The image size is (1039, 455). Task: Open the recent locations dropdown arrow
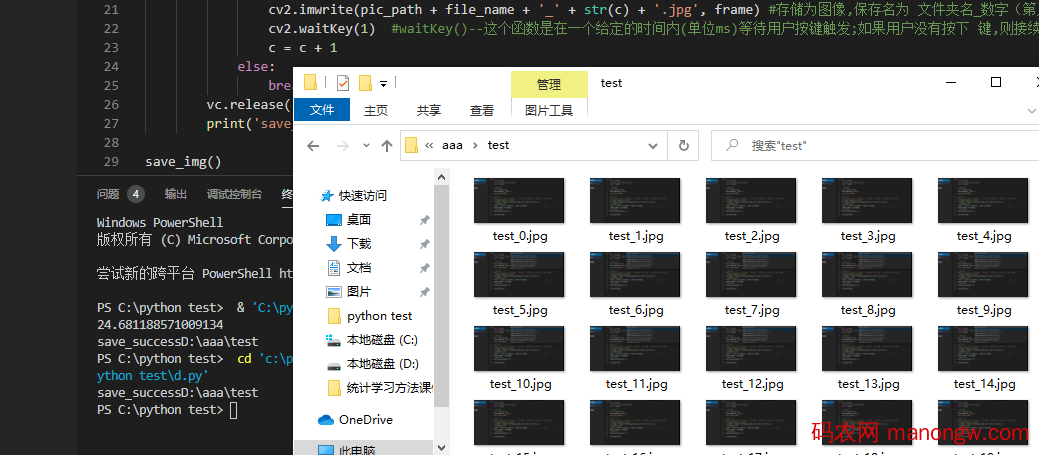(364, 146)
